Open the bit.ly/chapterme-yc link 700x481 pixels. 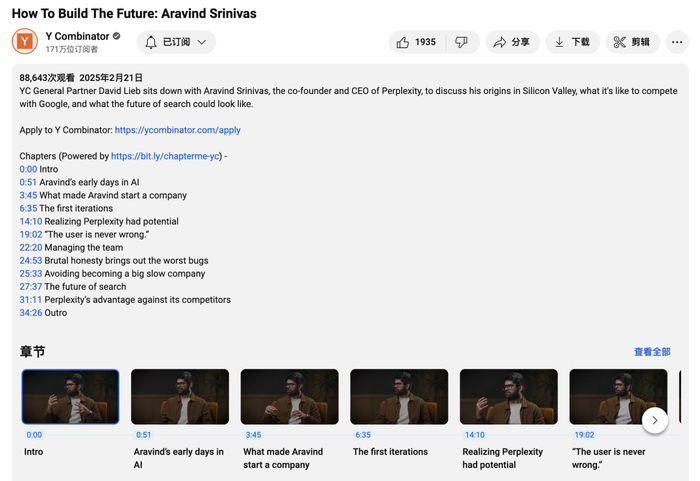165,156
